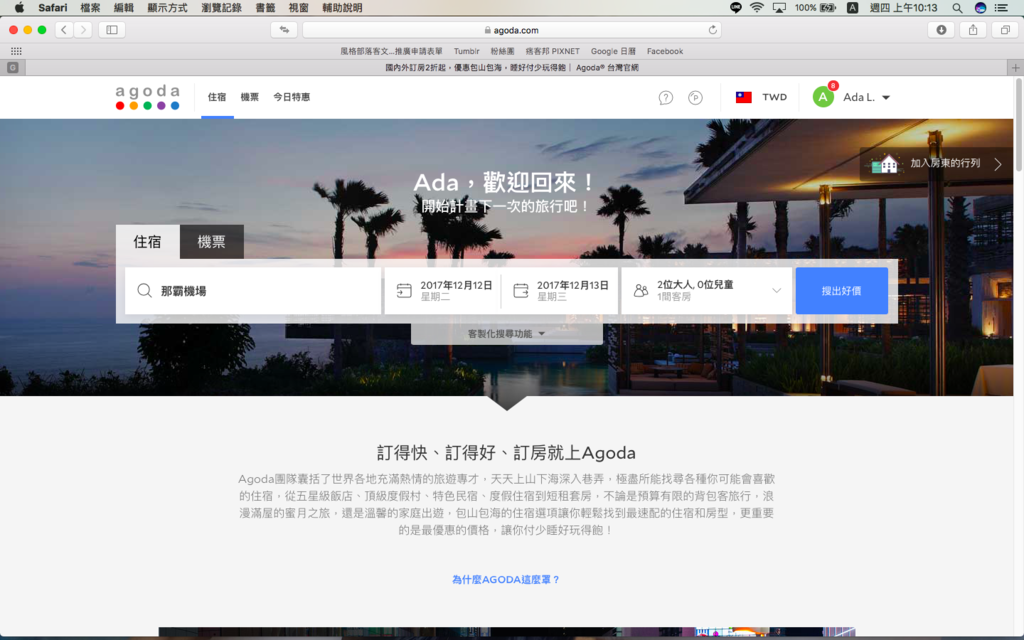The image size is (1024, 640).
Task: Open the Facebook bookmark
Action: coord(665,51)
